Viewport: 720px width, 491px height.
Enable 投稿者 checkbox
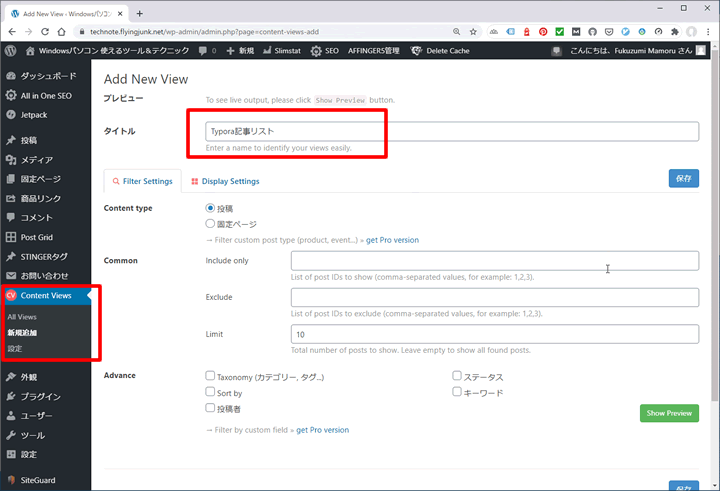point(210,407)
